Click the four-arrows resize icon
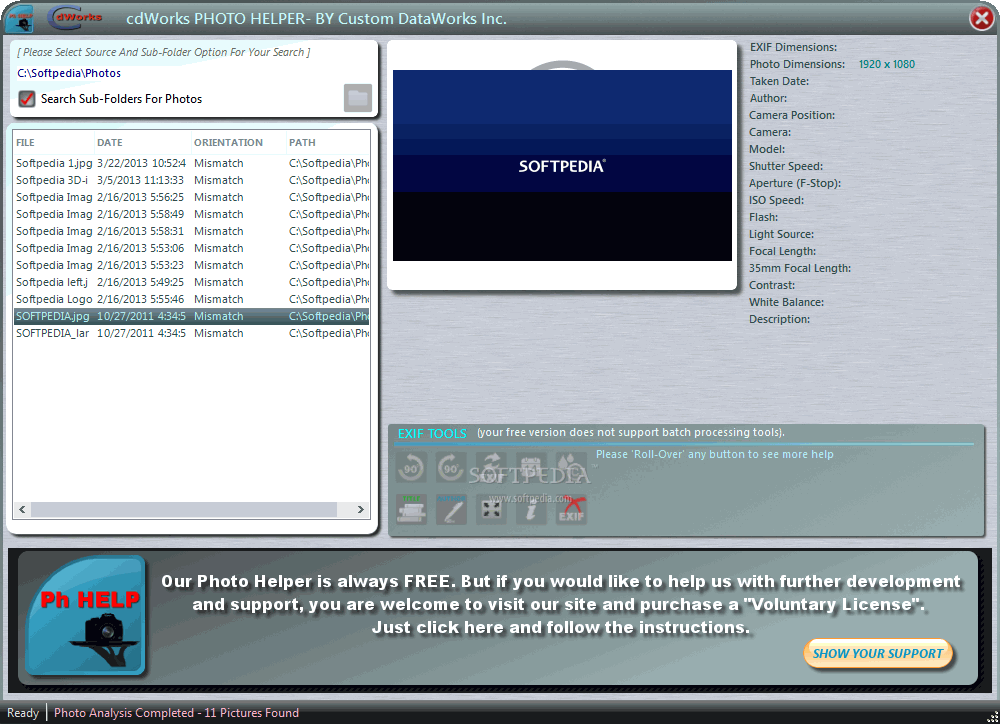 click(x=491, y=509)
